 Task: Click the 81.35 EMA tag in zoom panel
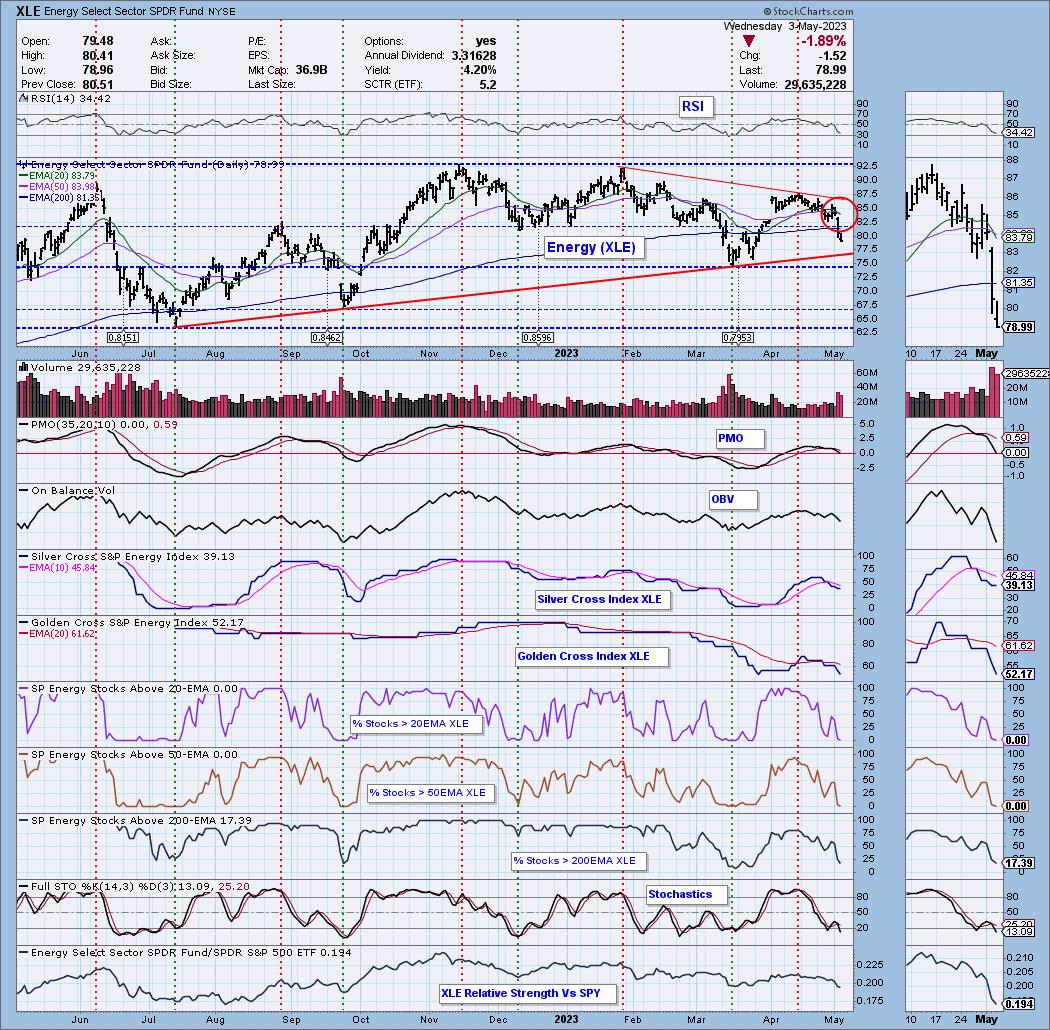1020,283
